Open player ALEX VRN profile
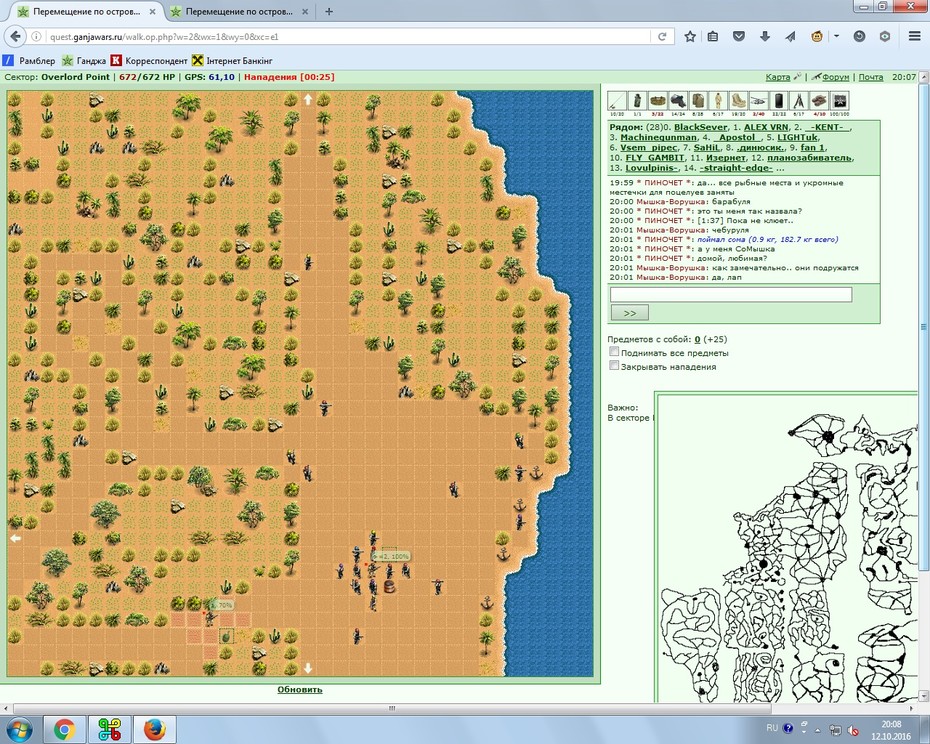This screenshot has width=930, height=744. click(766, 127)
